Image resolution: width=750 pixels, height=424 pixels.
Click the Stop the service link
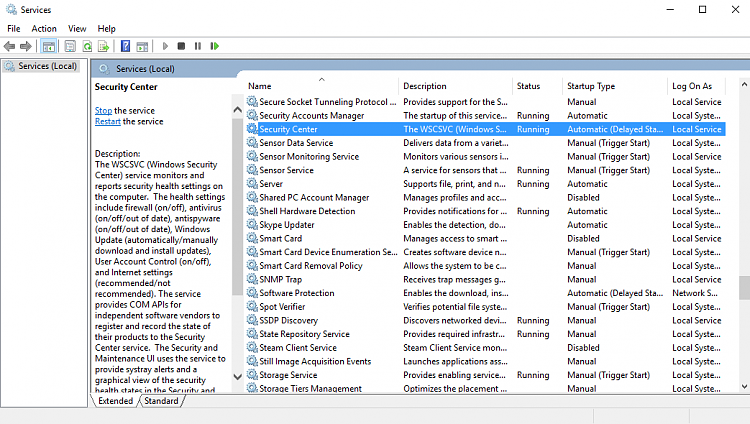click(103, 111)
